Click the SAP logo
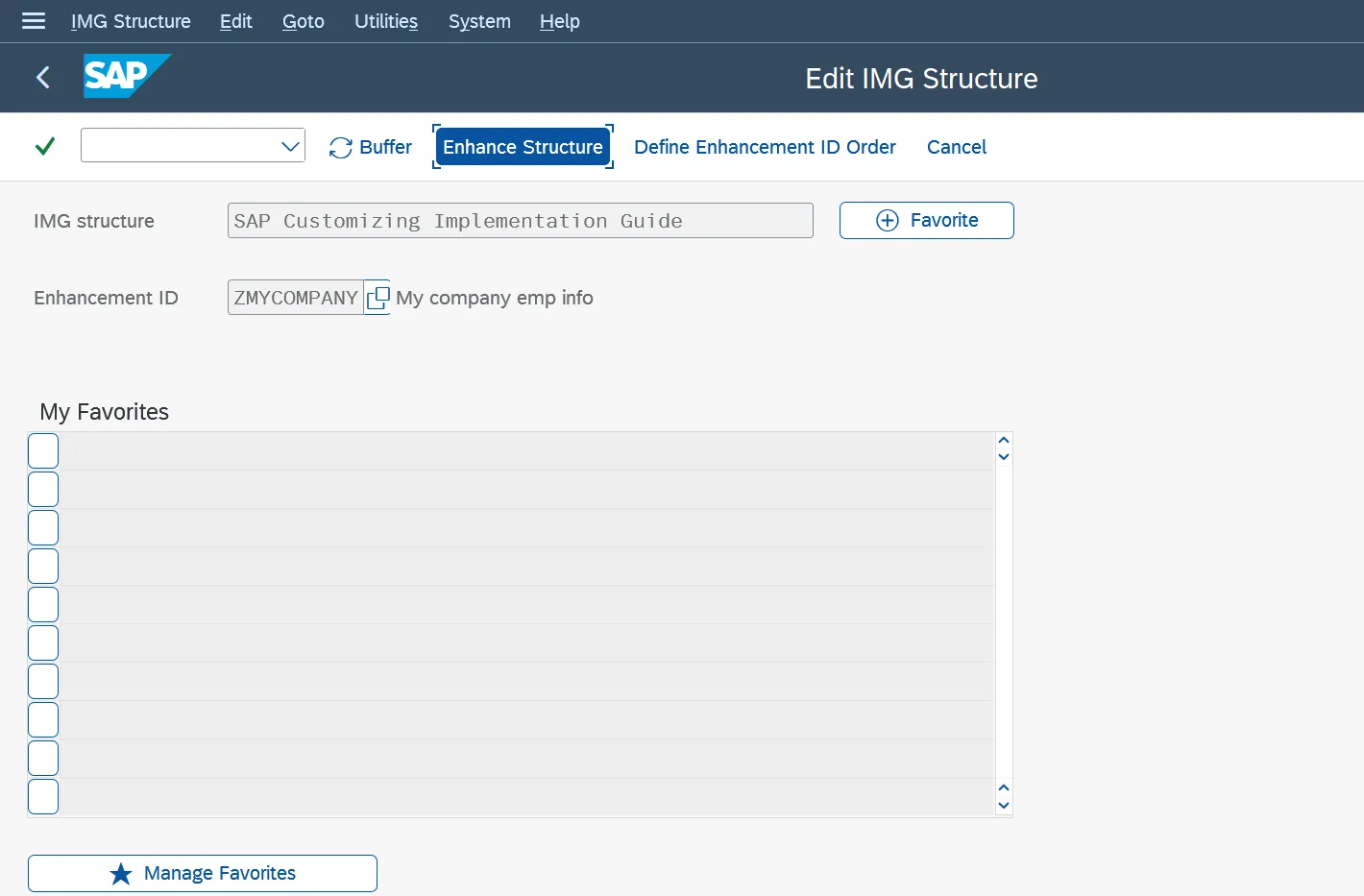Image resolution: width=1364 pixels, height=896 pixels. click(x=126, y=76)
